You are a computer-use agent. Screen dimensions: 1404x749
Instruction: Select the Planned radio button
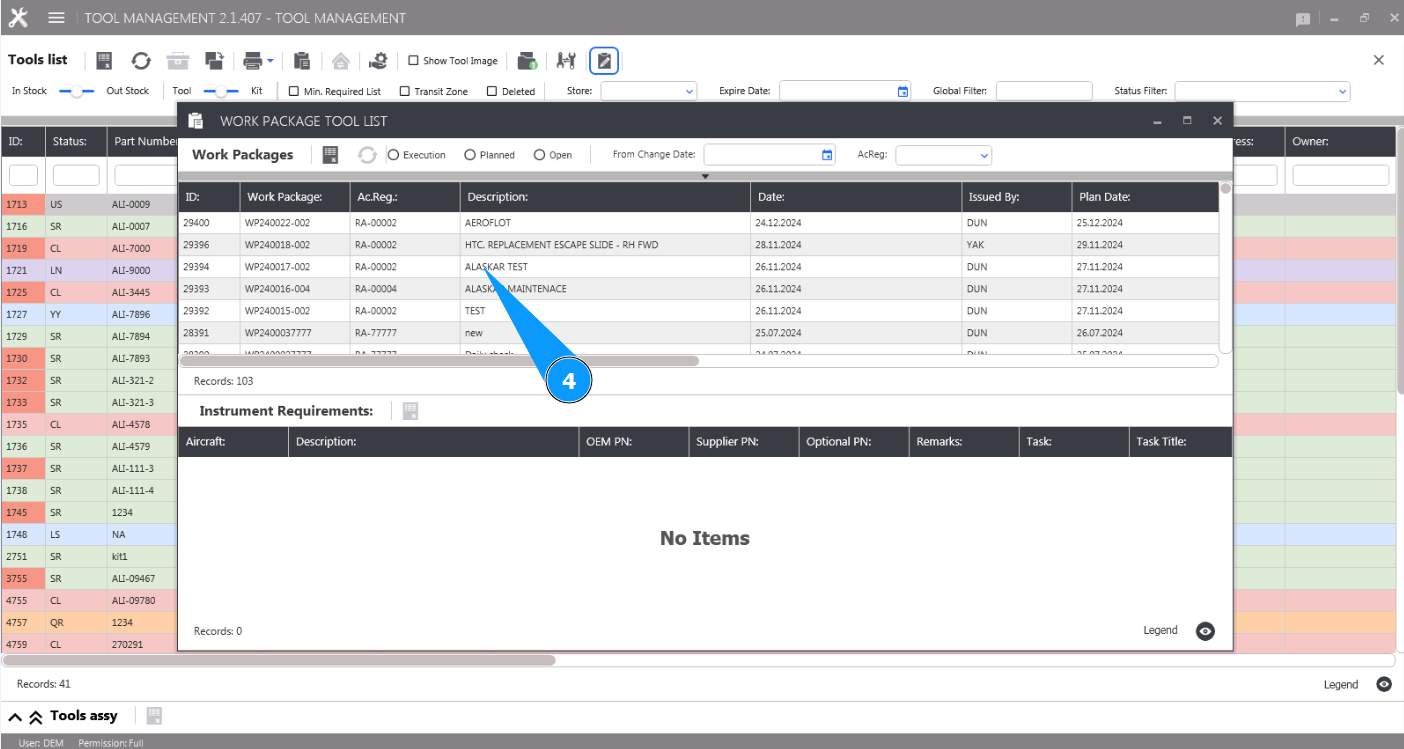pyautogui.click(x=470, y=155)
